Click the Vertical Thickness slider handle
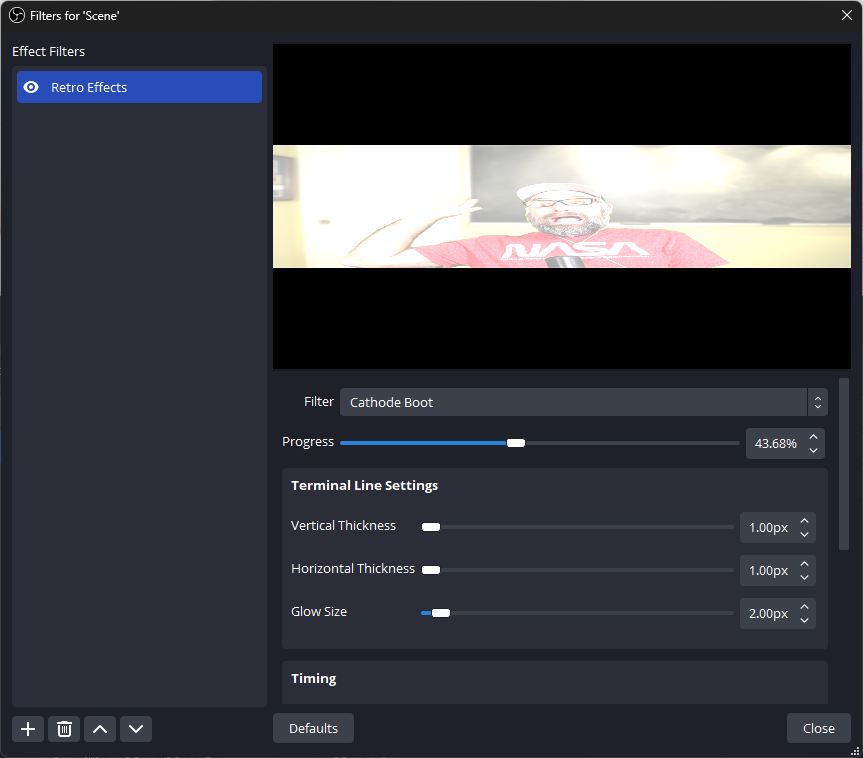 431,527
